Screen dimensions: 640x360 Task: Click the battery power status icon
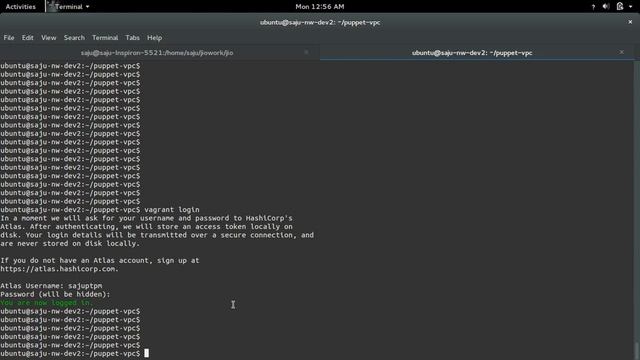tap(620, 6)
